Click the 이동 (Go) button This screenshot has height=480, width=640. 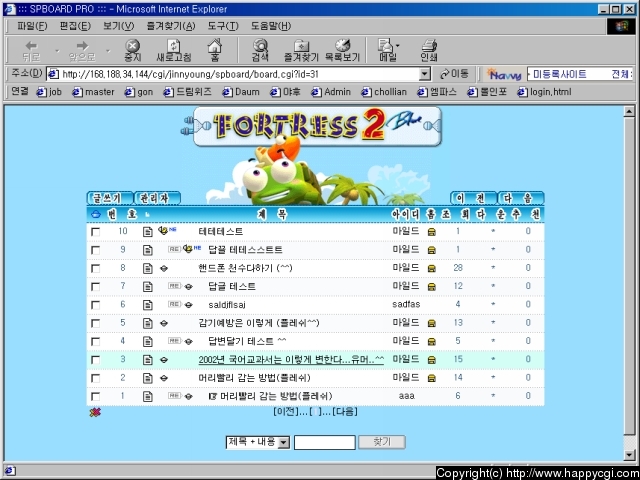454,74
